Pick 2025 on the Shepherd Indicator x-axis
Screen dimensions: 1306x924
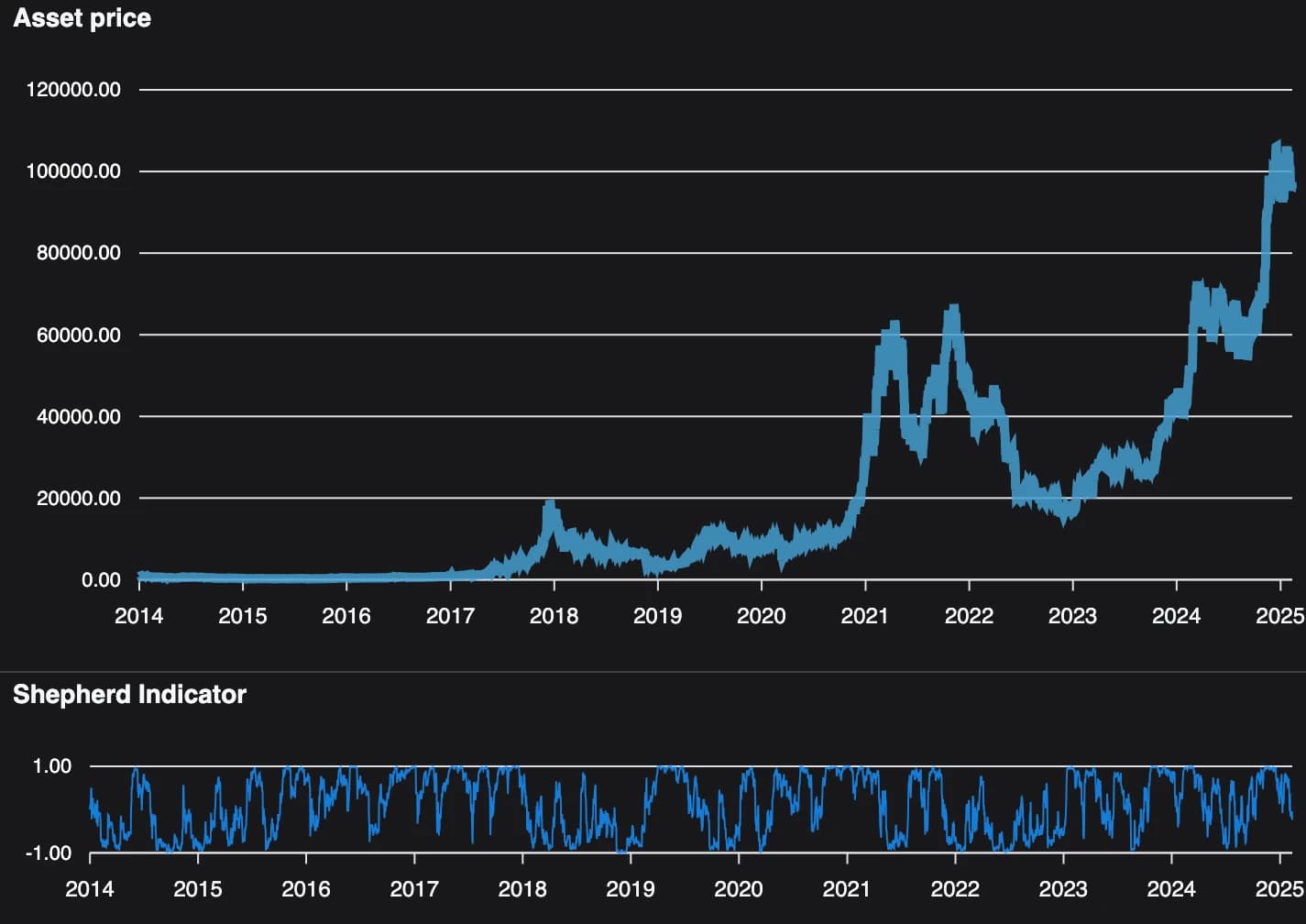[1279, 889]
